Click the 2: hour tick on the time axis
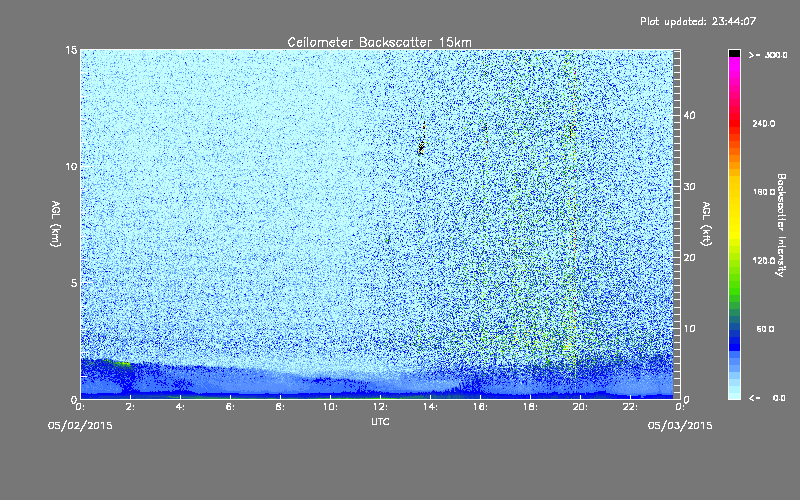The height and width of the screenshot is (500, 800). click(x=131, y=407)
